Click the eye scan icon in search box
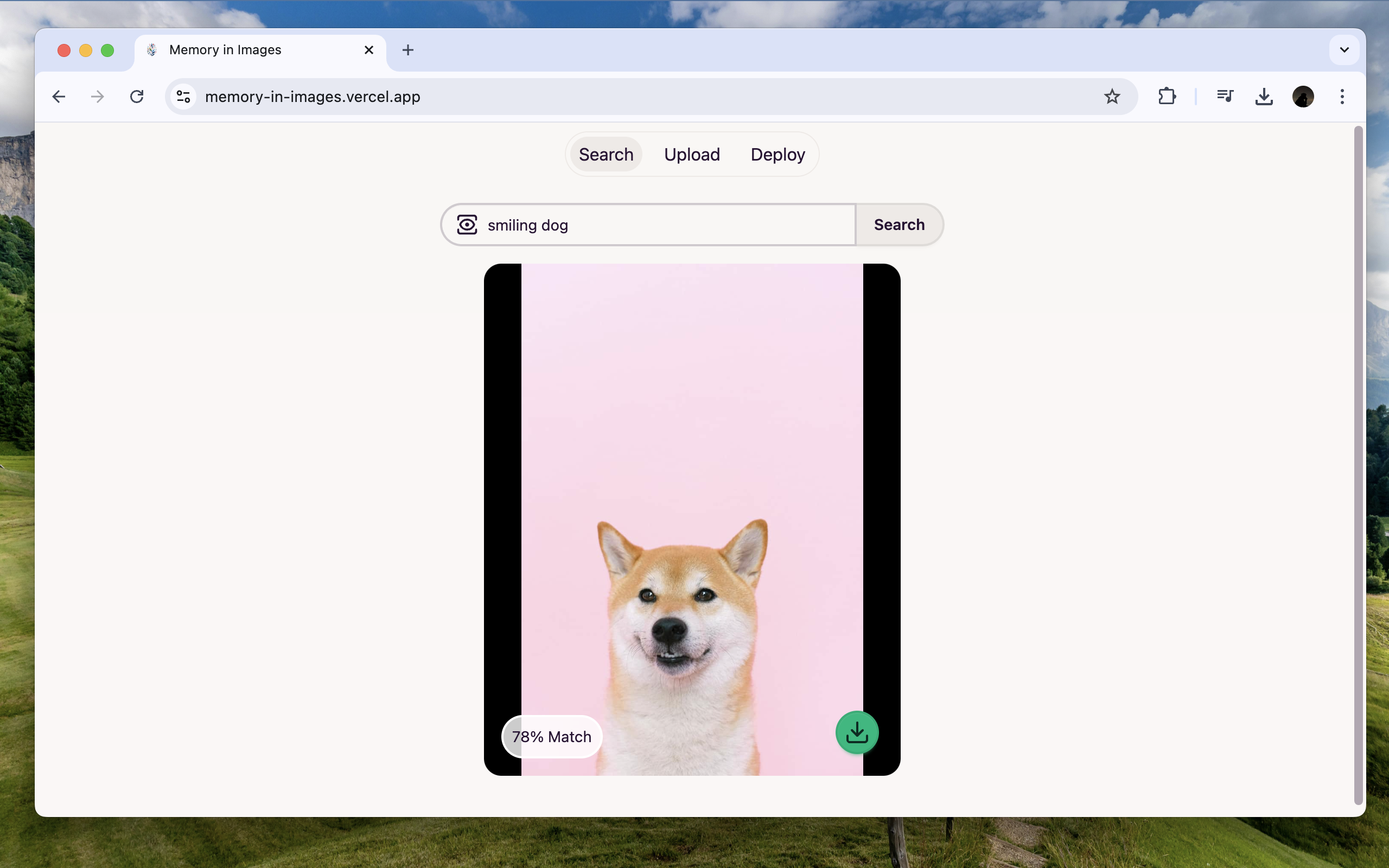 click(x=467, y=225)
